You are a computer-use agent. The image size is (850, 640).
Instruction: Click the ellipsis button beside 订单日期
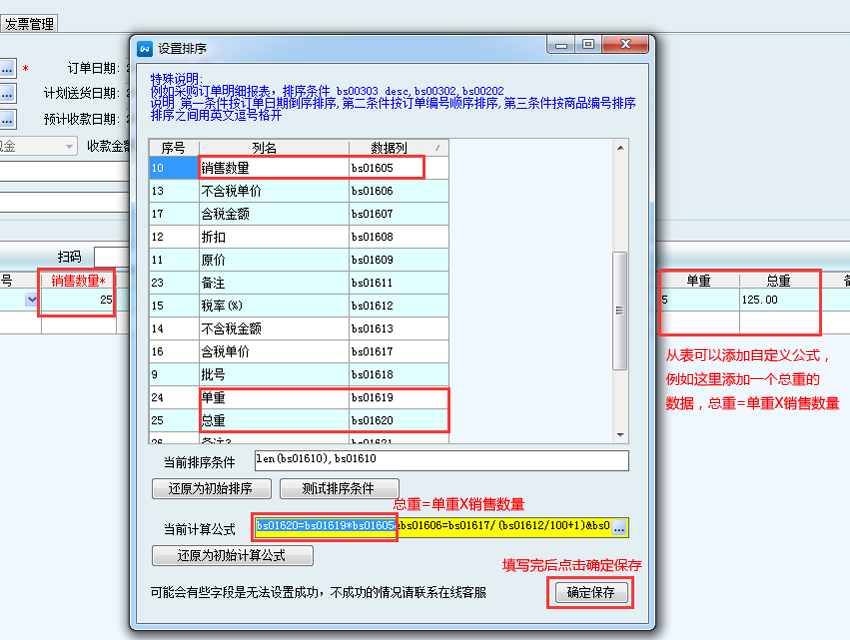(x=6, y=68)
